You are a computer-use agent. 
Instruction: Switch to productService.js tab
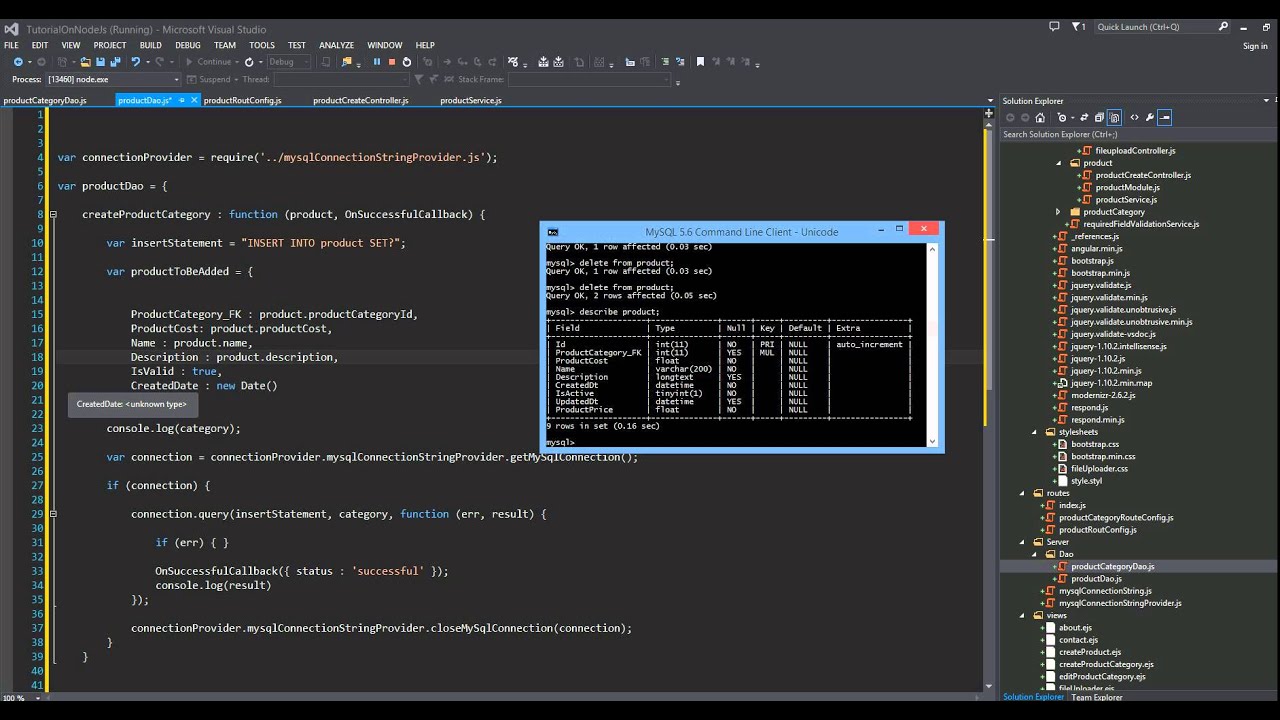click(x=471, y=100)
